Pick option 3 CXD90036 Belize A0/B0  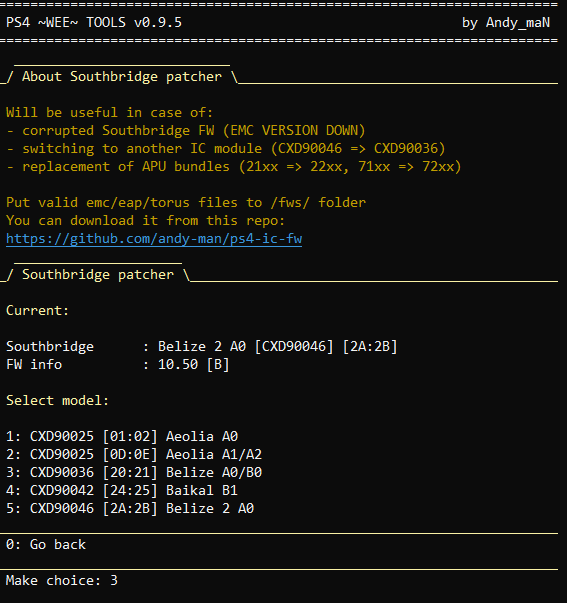(x=134, y=473)
